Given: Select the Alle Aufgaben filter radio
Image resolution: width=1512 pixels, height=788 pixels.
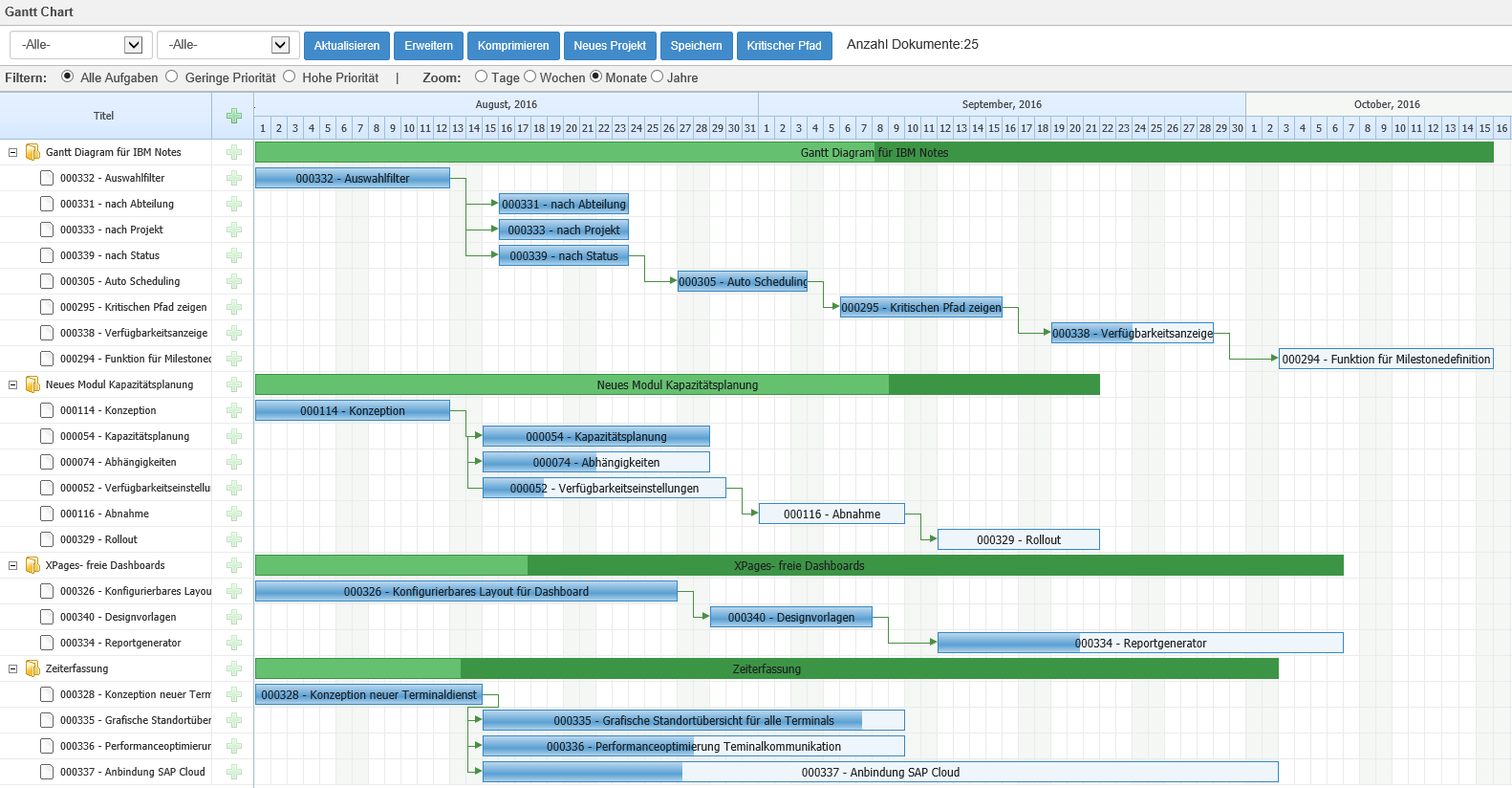Looking at the screenshot, I should (68, 77).
